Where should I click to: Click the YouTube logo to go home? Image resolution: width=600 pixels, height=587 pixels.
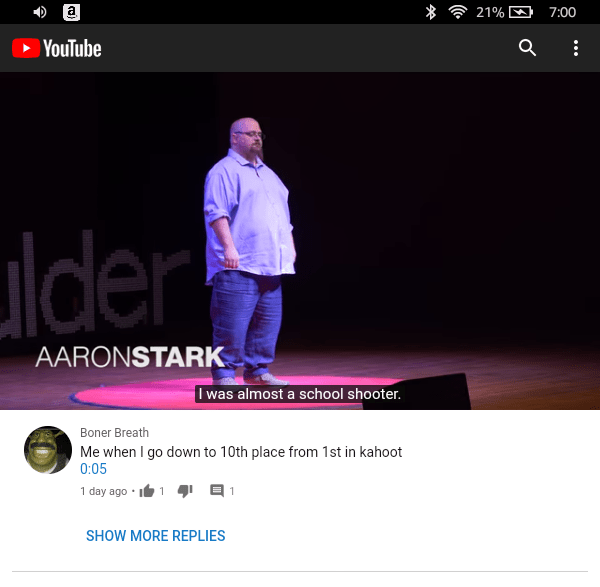tap(57, 48)
